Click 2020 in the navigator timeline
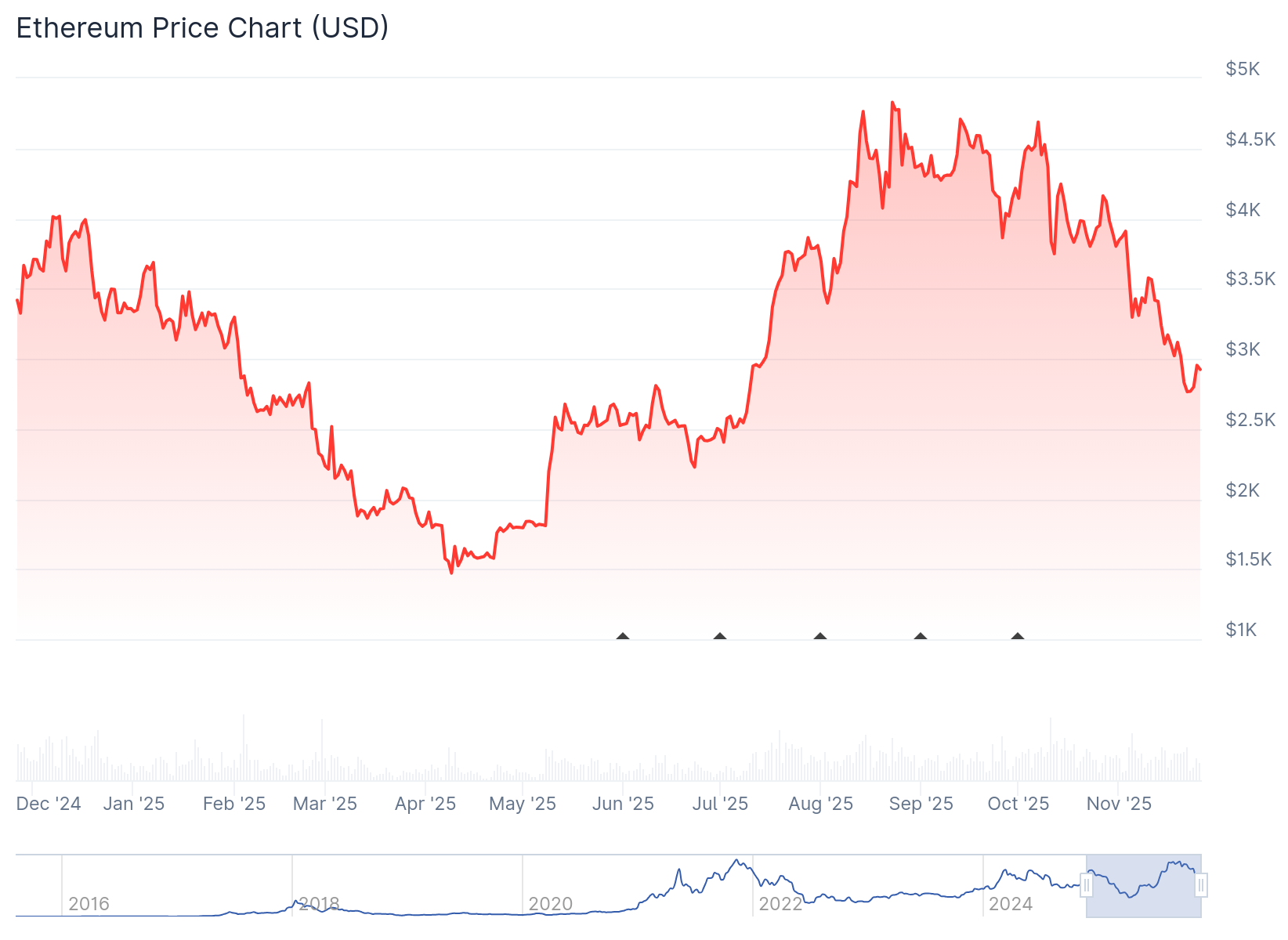The height and width of the screenshot is (940, 1288). pos(550,904)
